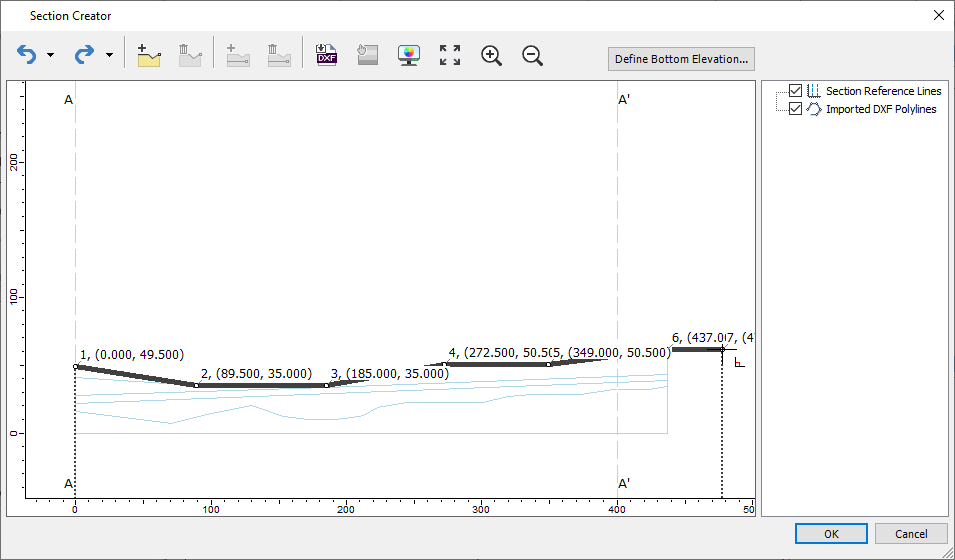Click the Import DXF icon
The height and width of the screenshot is (560, 955).
click(x=327, y=55)
